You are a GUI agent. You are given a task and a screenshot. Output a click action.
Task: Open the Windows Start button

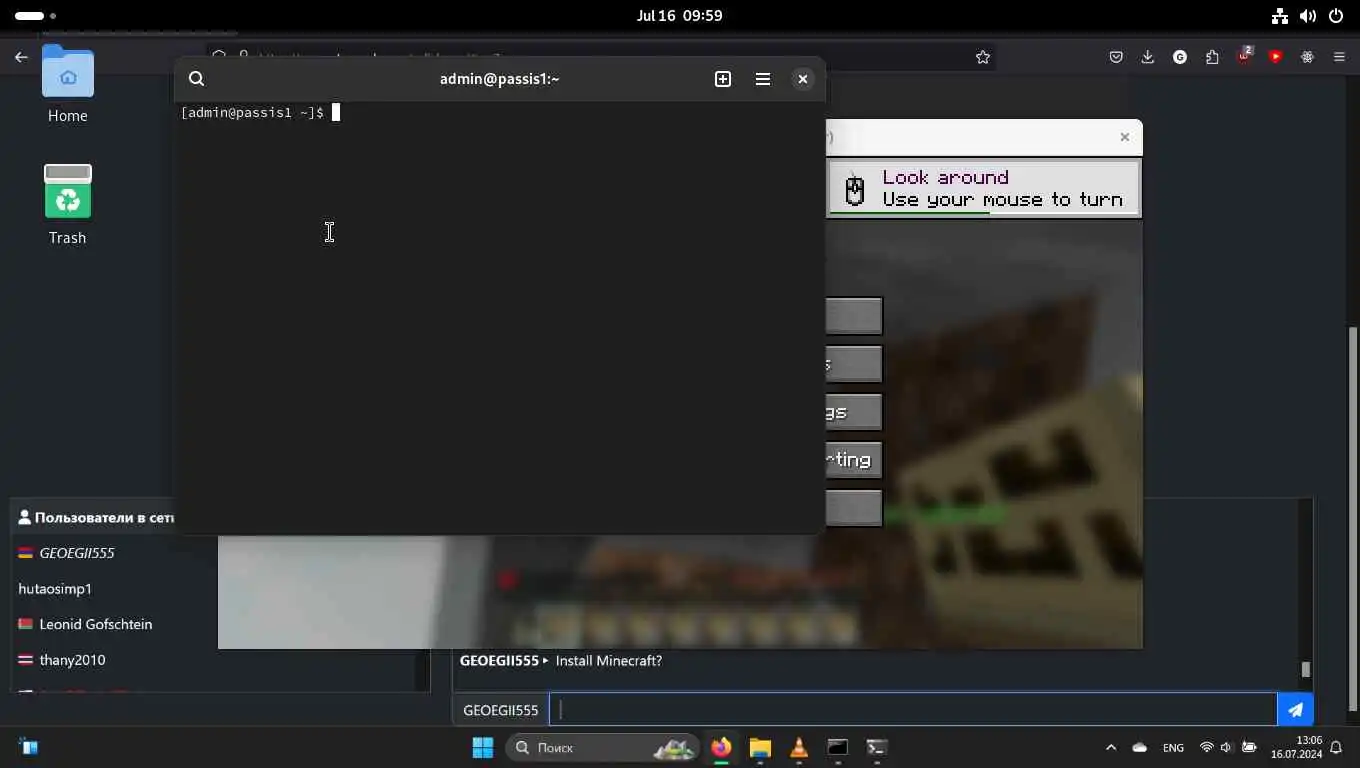[483, 747]
